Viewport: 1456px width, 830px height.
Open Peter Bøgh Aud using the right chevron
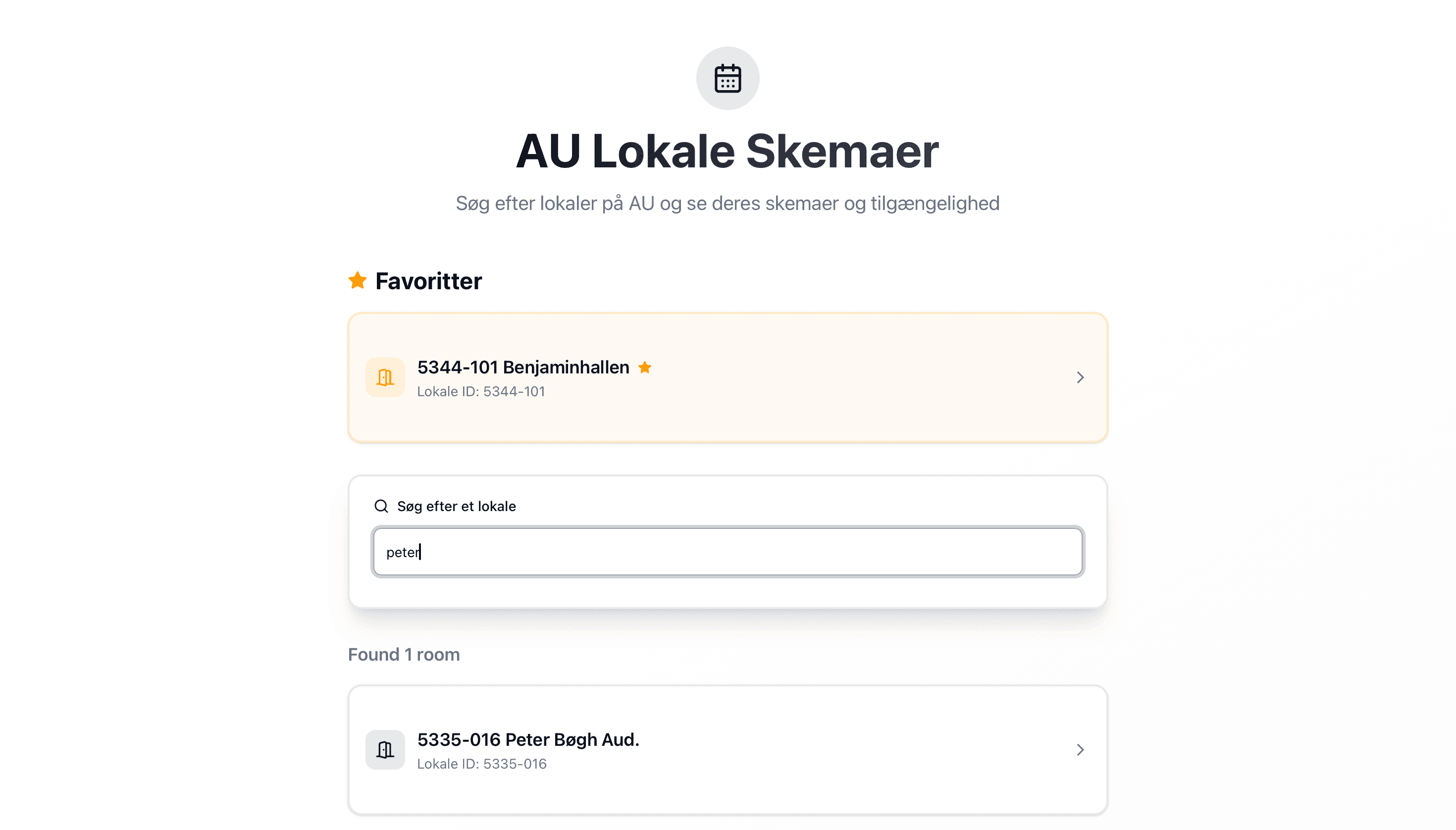coord(1080,749)
